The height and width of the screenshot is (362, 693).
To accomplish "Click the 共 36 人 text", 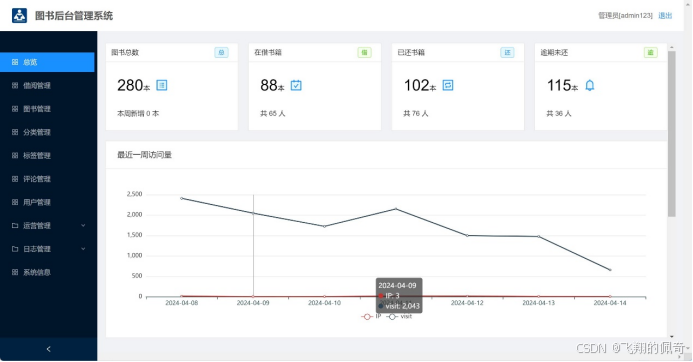I will pos(559,114).
